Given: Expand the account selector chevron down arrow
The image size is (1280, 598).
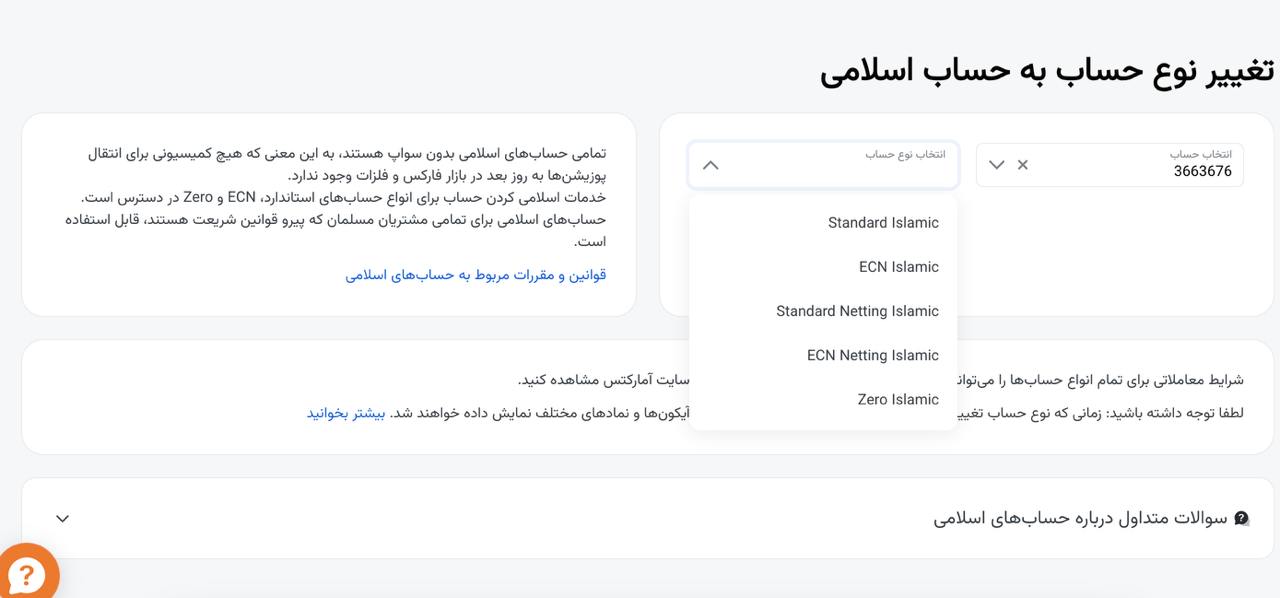Looking at the screenshot, I should [996, 165].
